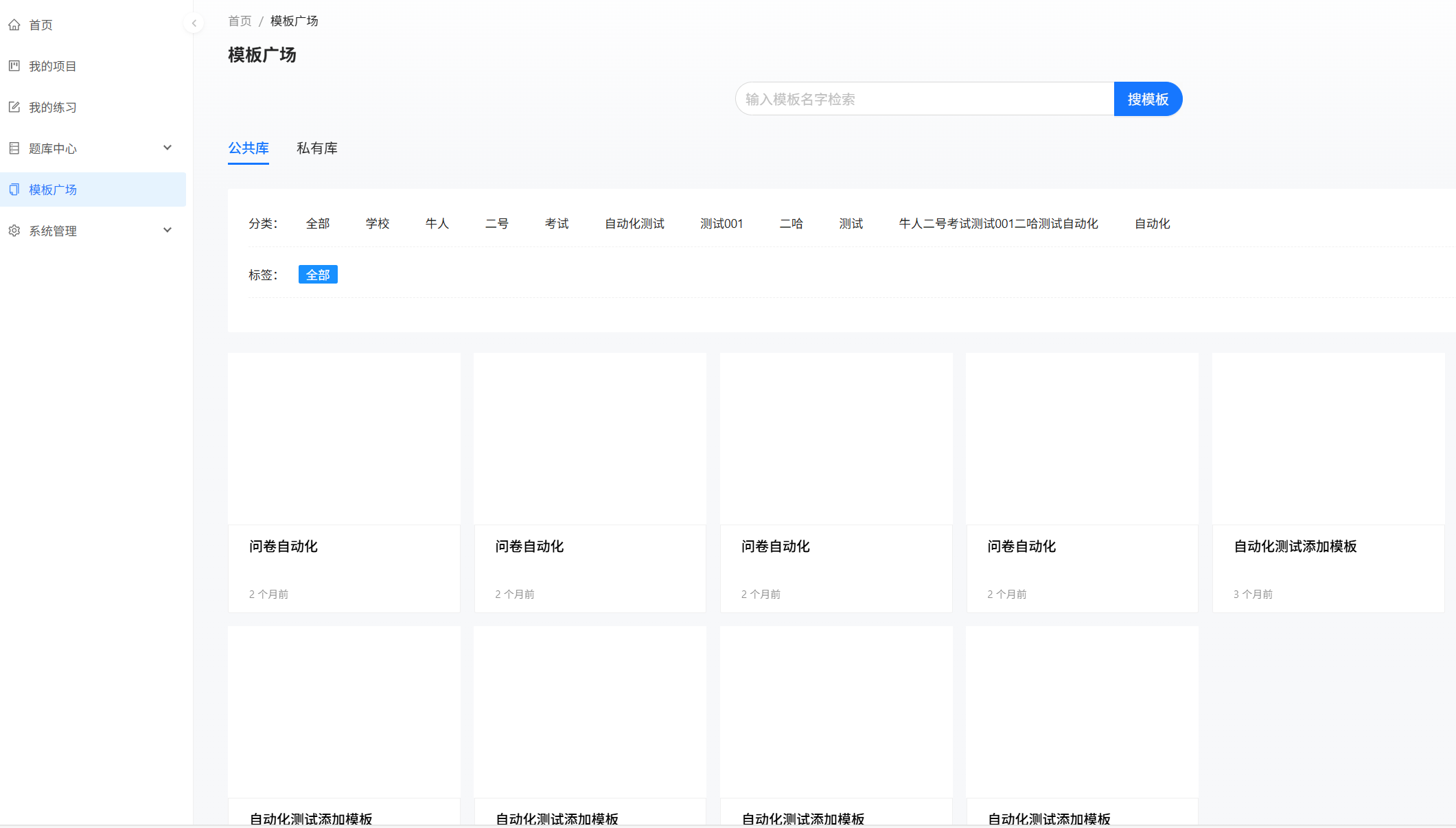Click the template square sidebar icon
Viewport: 1456px width, 828px height.
pyautogui.click(x=14, y=189)
